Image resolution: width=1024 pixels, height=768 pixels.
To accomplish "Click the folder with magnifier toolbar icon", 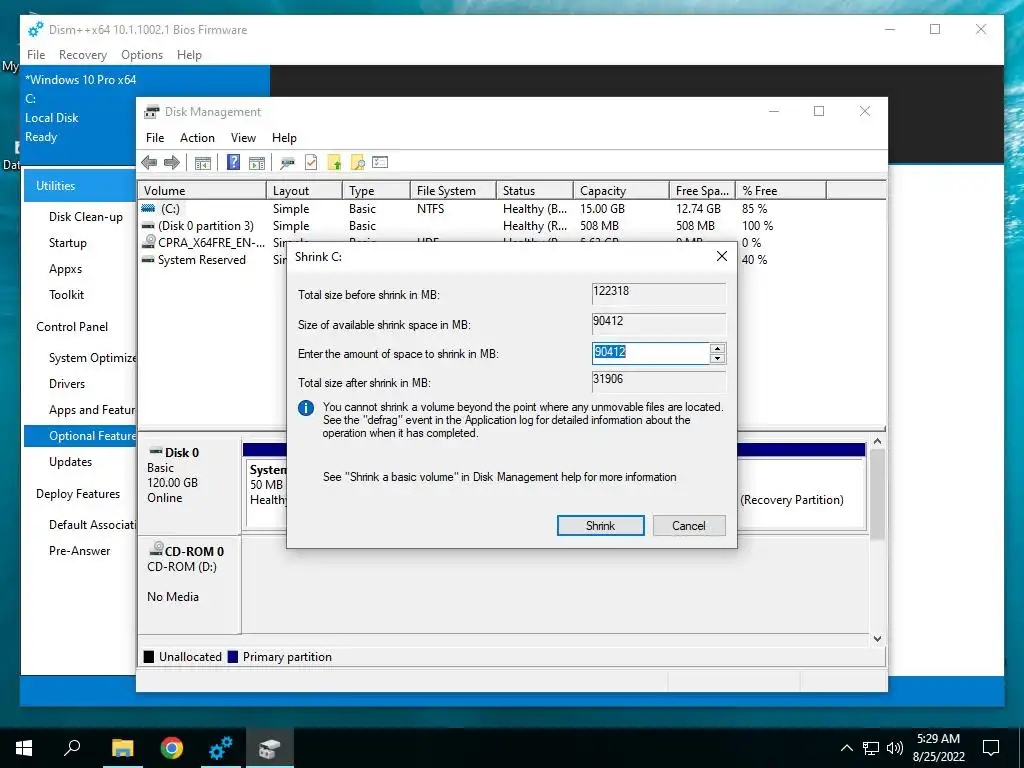I will (357, 162).
